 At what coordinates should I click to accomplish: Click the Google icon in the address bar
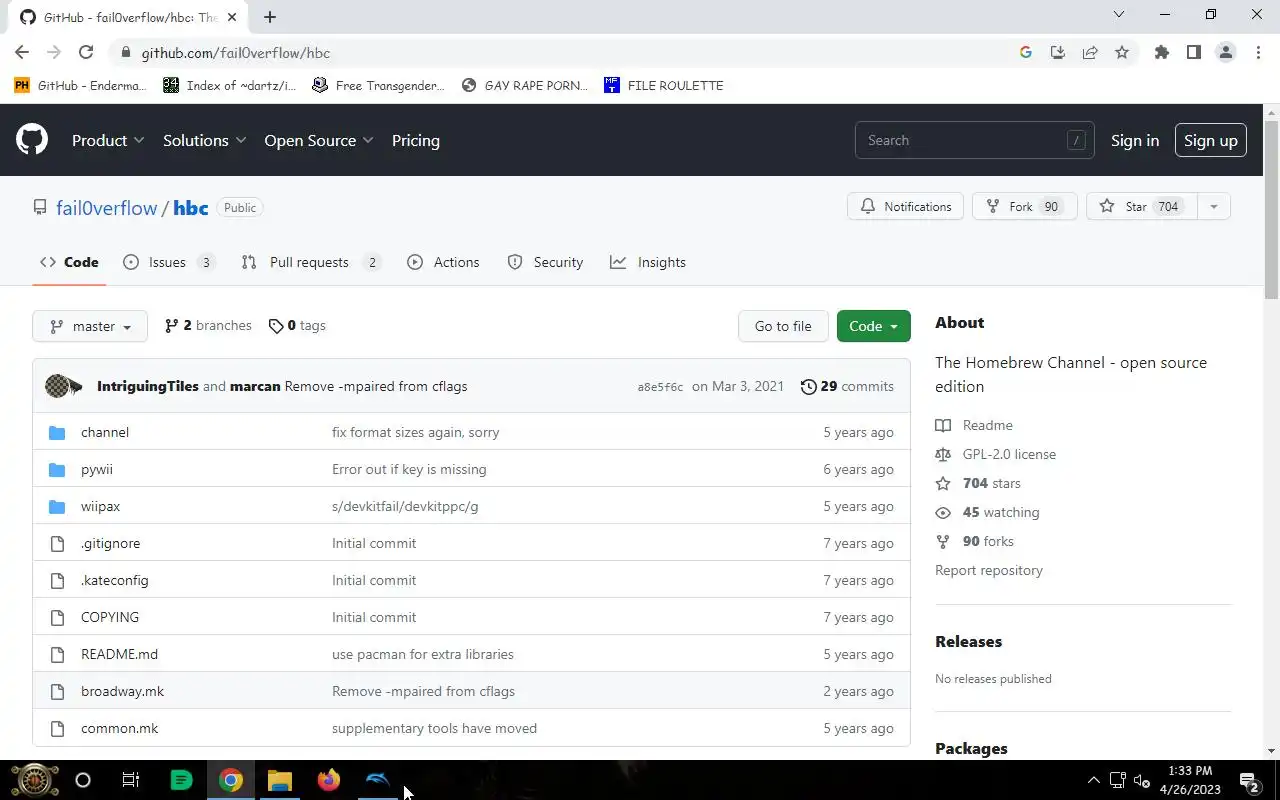point(1026,53)
